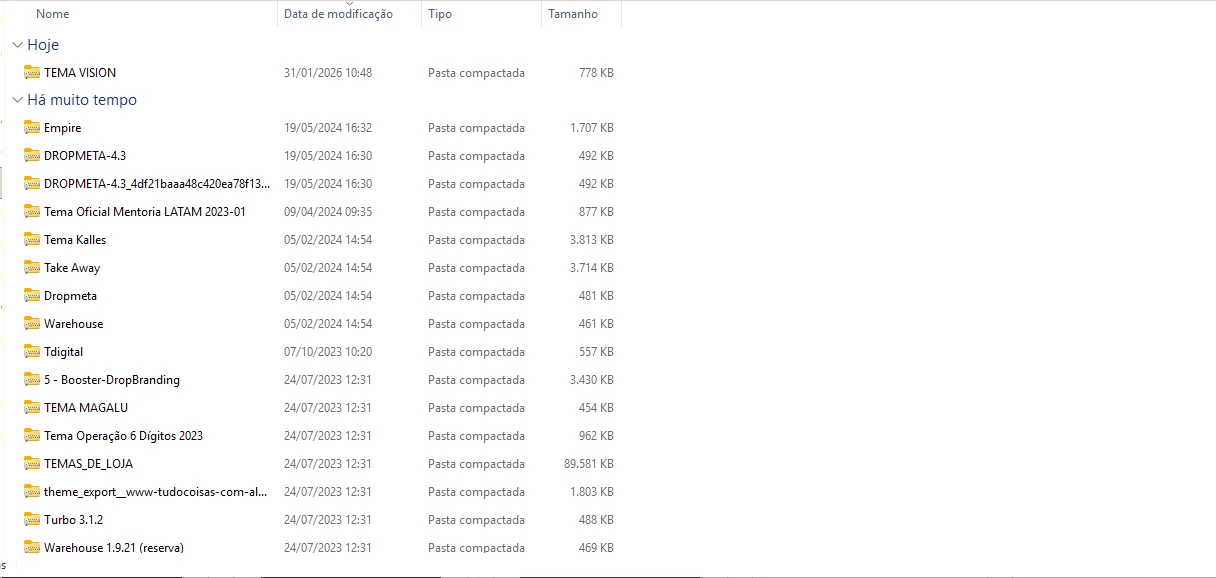
Task: Select the Turbo 3.1.2 zip icon
Action: 32,520
